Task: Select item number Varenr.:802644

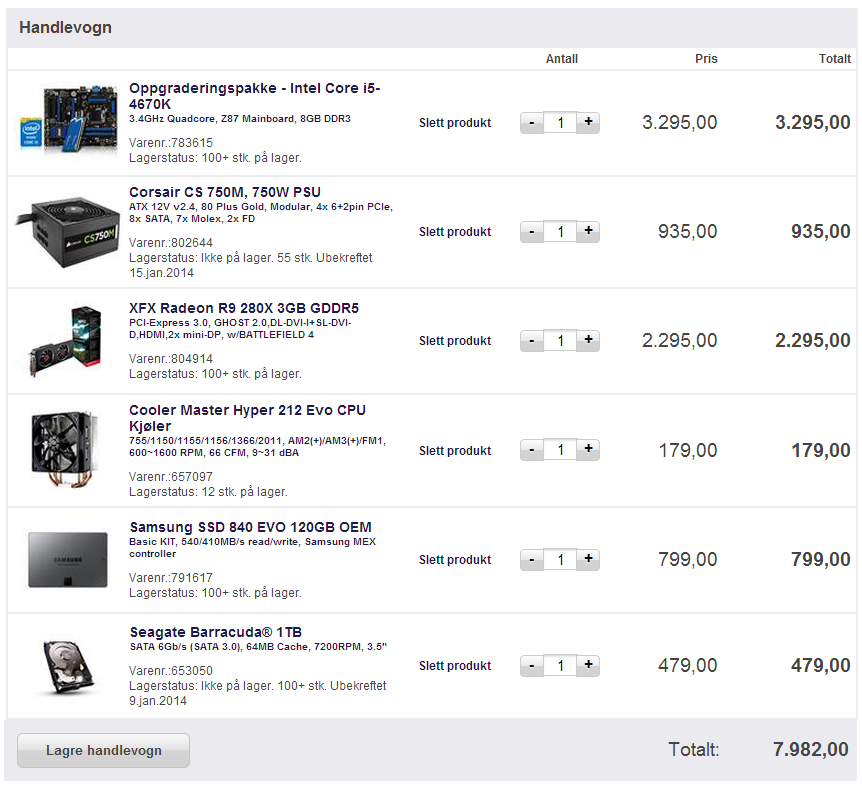Action: coord(170,243)
